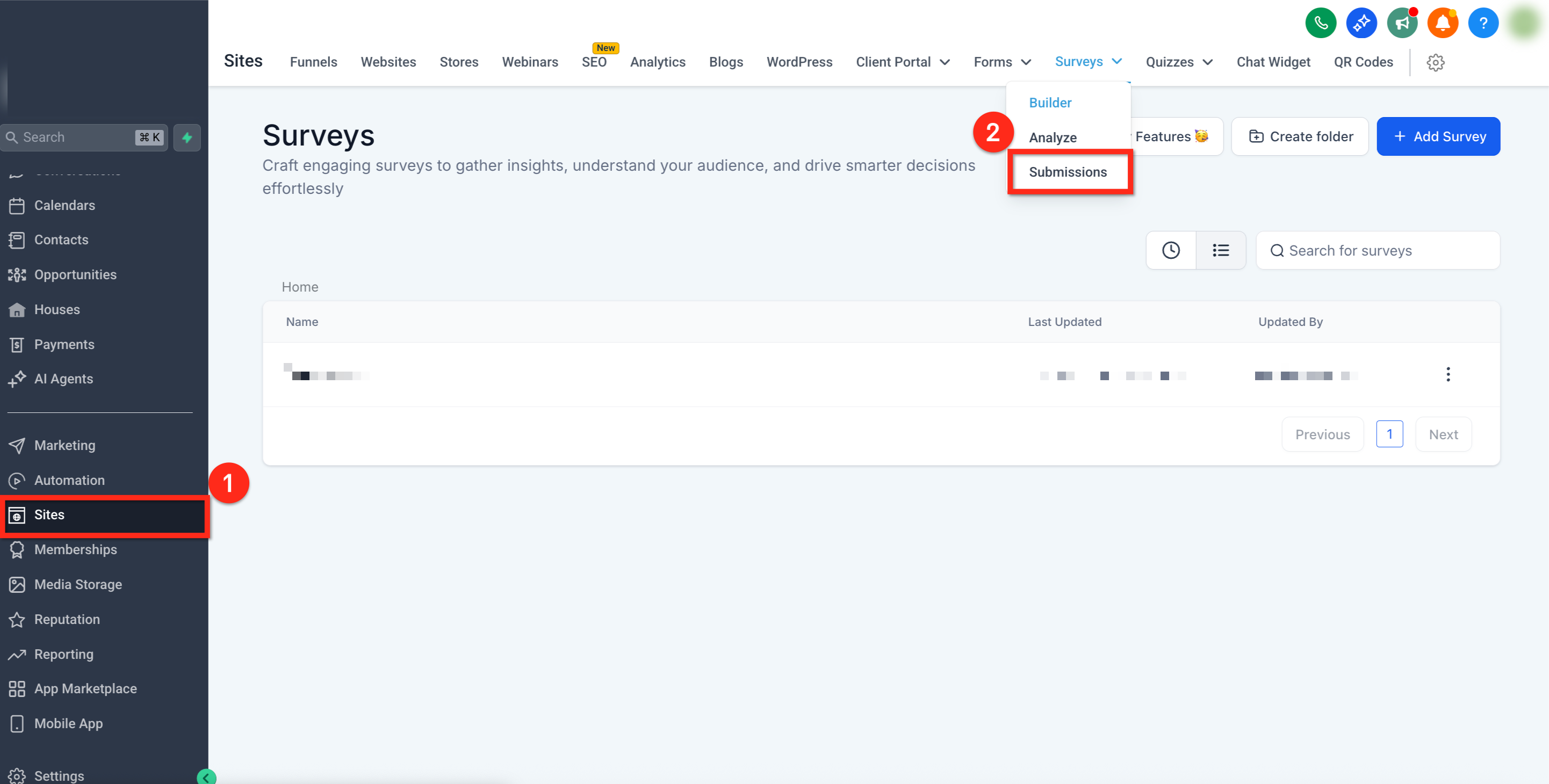Open the blue AI sparkle assistant icon
The height and width of the screenshot is (784, 1549).
(x=1361, y=23)
